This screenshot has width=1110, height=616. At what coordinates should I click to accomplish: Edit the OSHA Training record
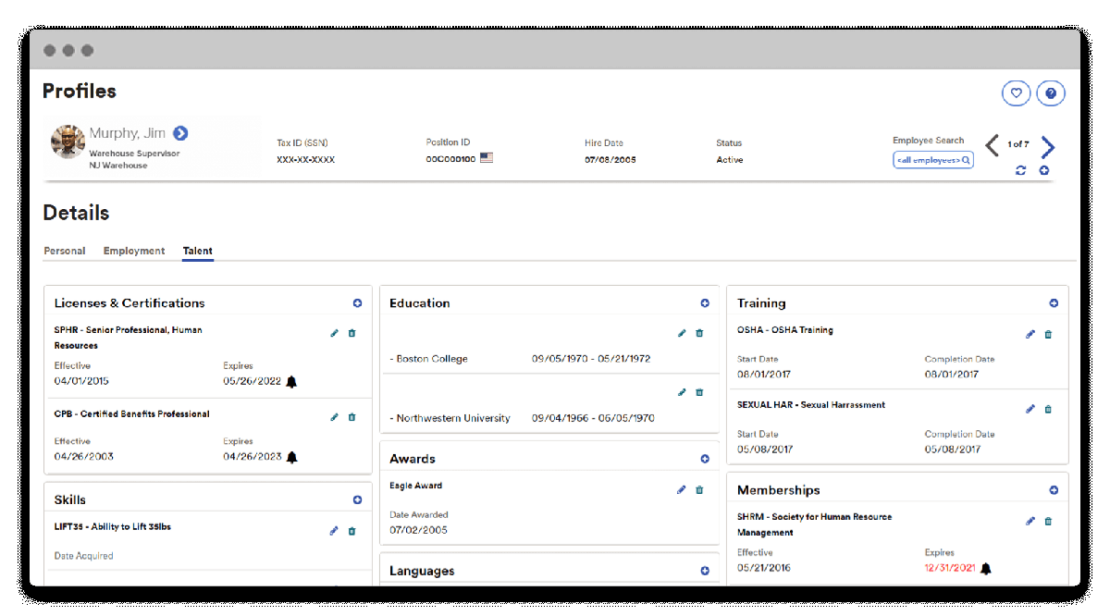pos(1030,333)
